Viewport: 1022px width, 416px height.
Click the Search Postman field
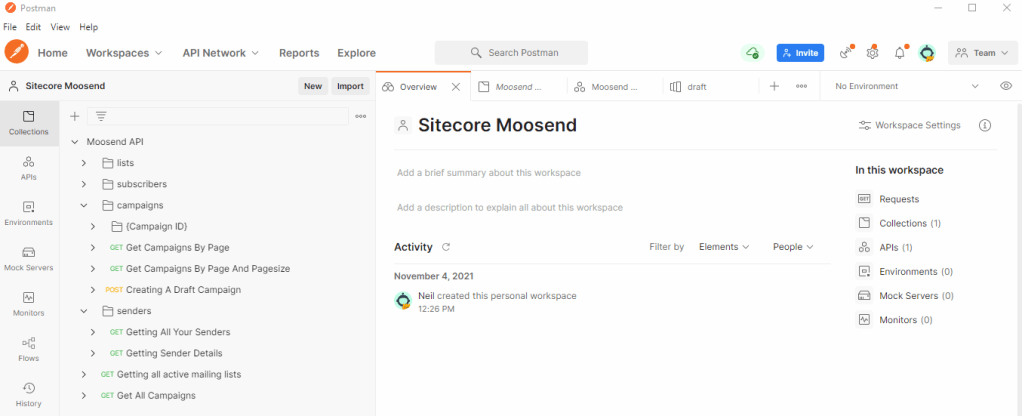coord(511,53)
